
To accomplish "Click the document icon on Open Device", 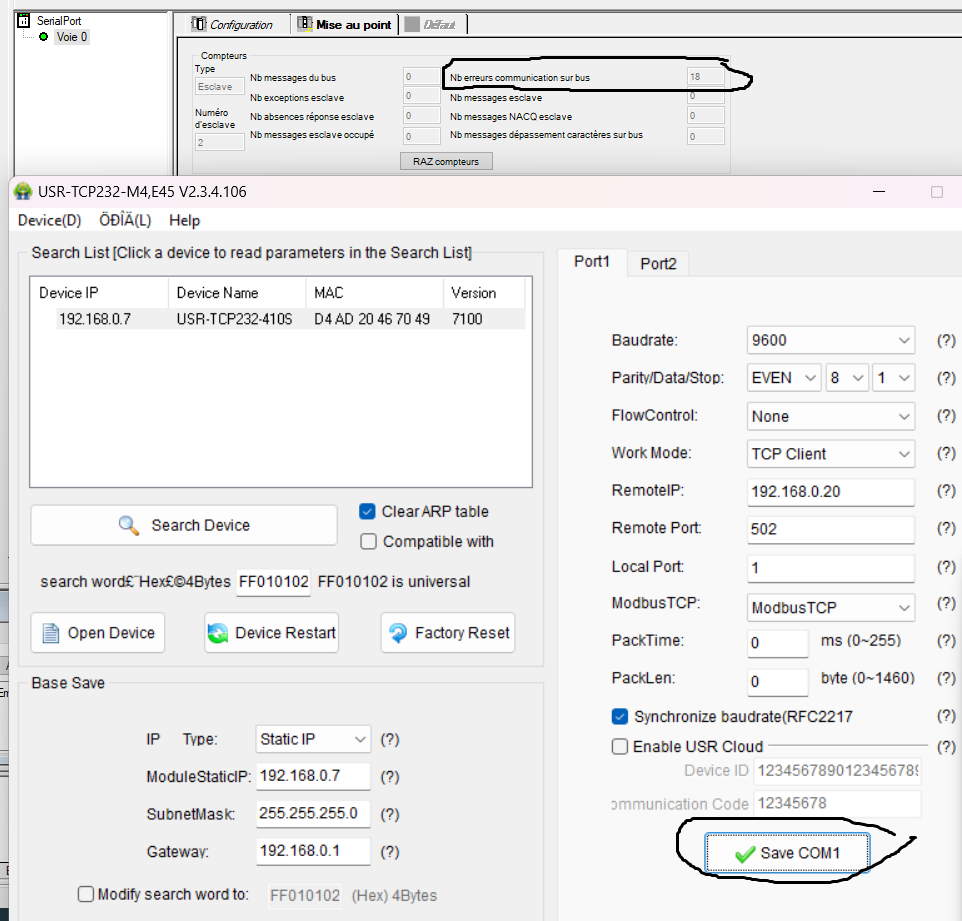I will coord(51,633).
